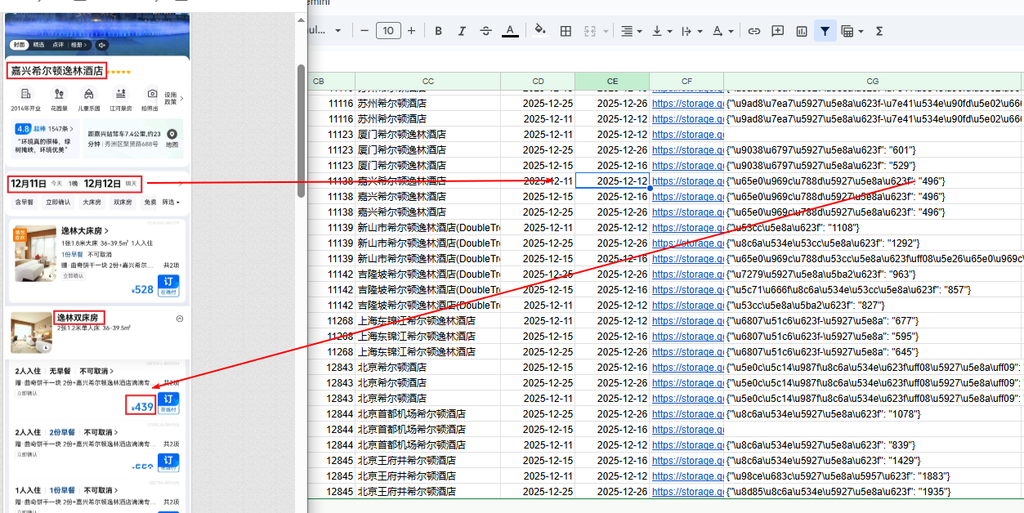Click the insert link icon
The height and width of the screenshot is (513, 1024).
tap(754, 31)
